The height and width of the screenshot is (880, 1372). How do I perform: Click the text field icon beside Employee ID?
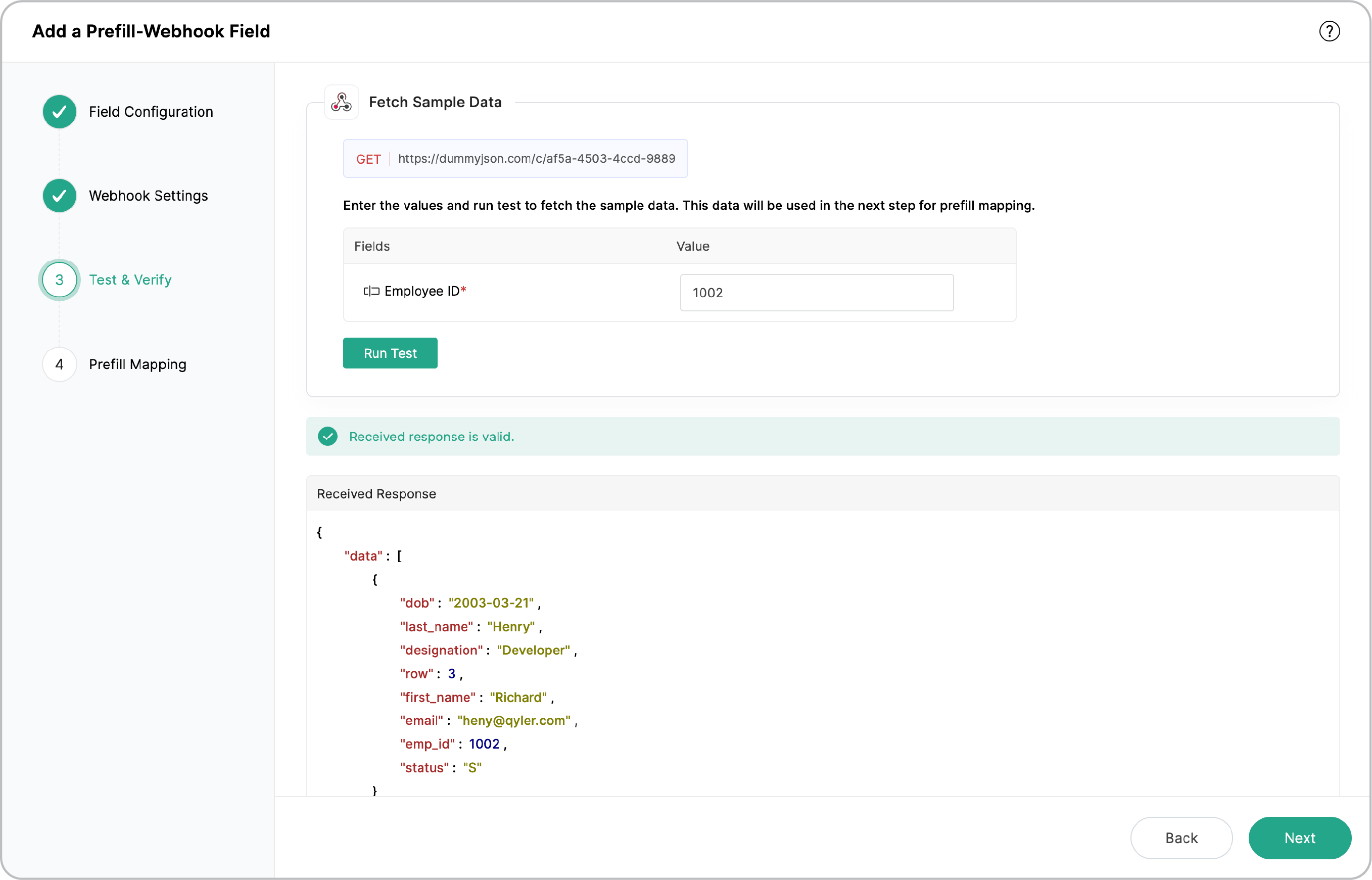[x=371, y=292]
